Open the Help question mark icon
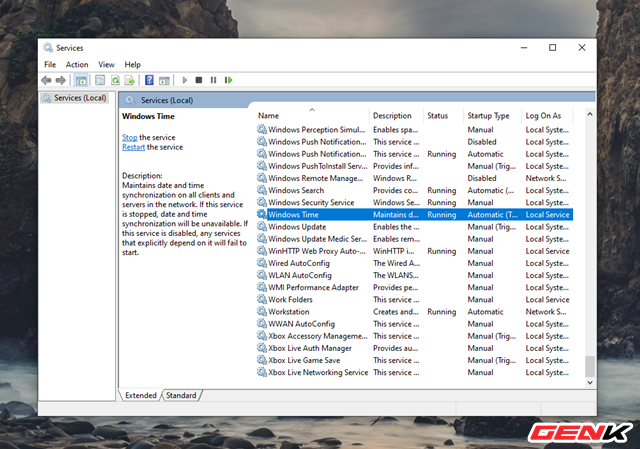This screenshot has height=449, width=640. pyautogui.click(x=149, y=80)
